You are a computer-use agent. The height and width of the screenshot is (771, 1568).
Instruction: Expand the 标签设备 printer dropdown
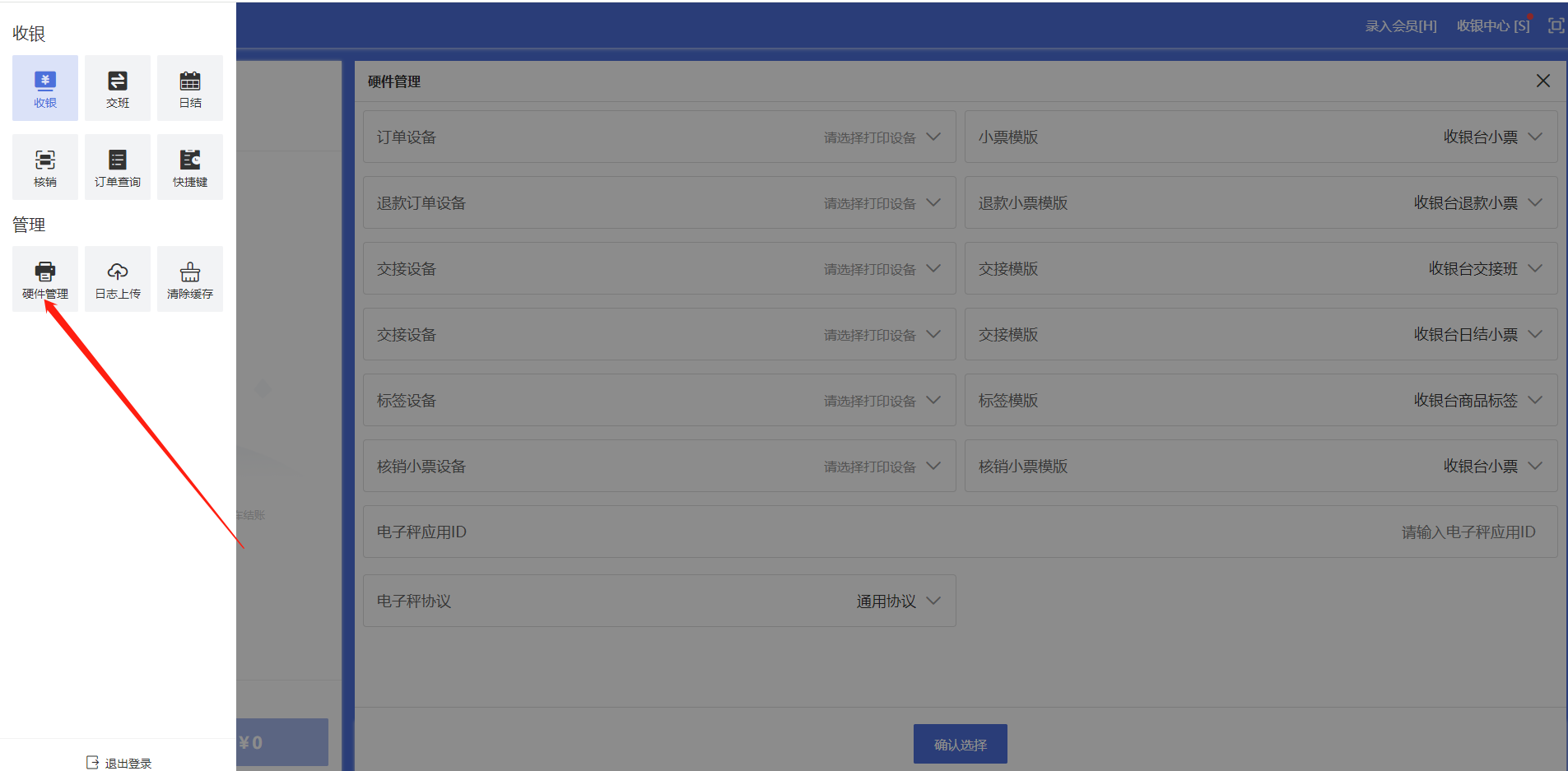pyautogui.click(x=659, y=400)
